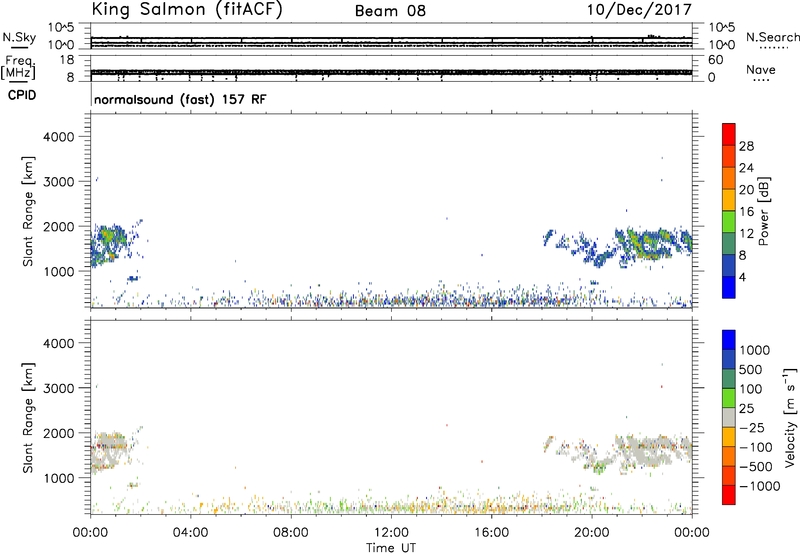
Task: Click the date 10/Dec/2017
Action: coord(639,10)
